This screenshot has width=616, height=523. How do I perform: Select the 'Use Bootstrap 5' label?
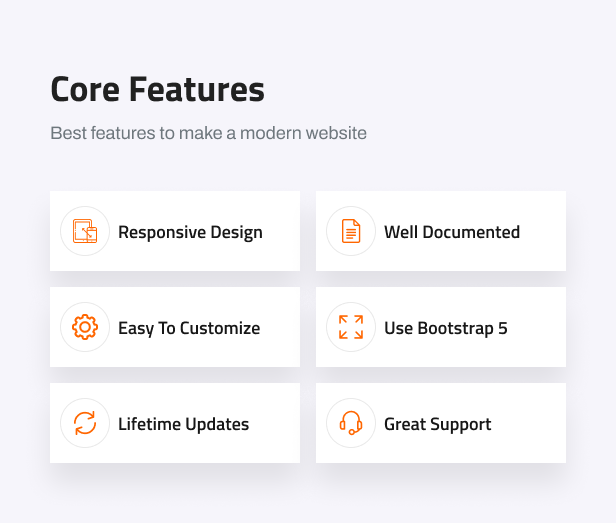click(446, 328)
